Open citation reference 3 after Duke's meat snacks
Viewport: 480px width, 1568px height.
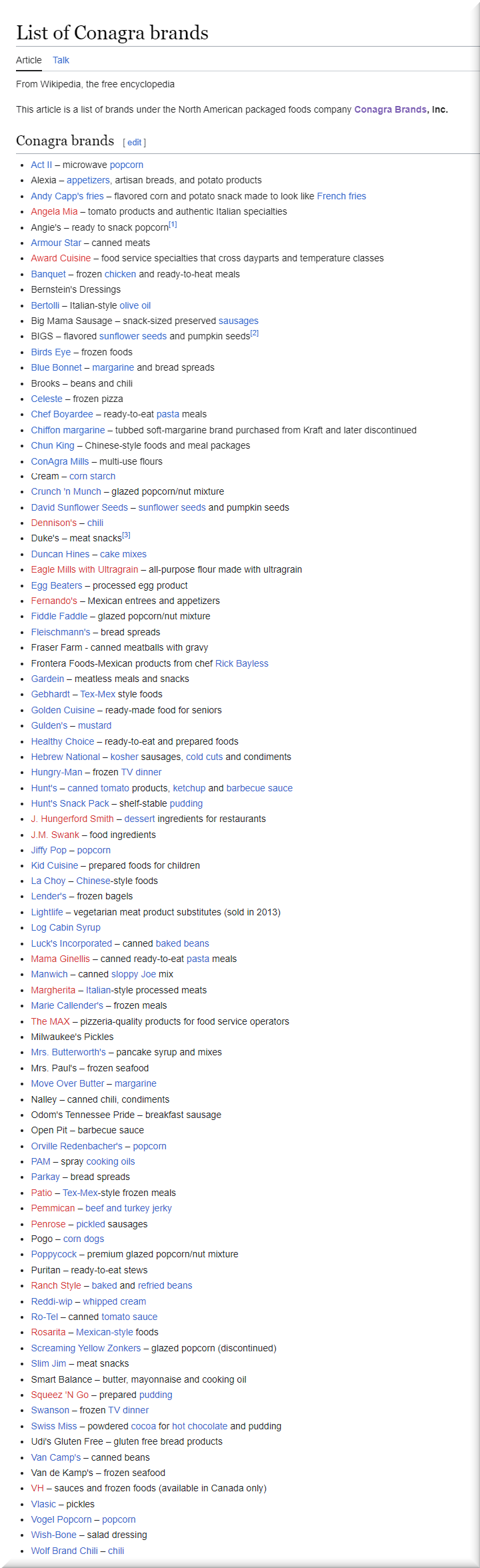click(126, 535)
